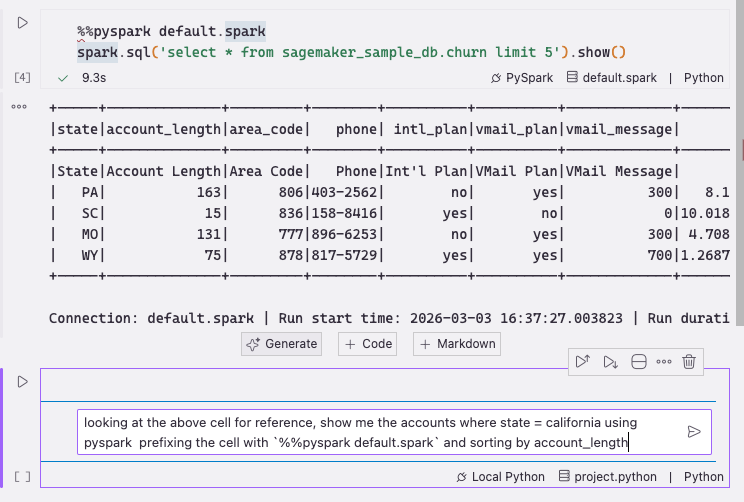Click the empty [ ] execution count
Screen dimensions: 744x502
[22, 477]
